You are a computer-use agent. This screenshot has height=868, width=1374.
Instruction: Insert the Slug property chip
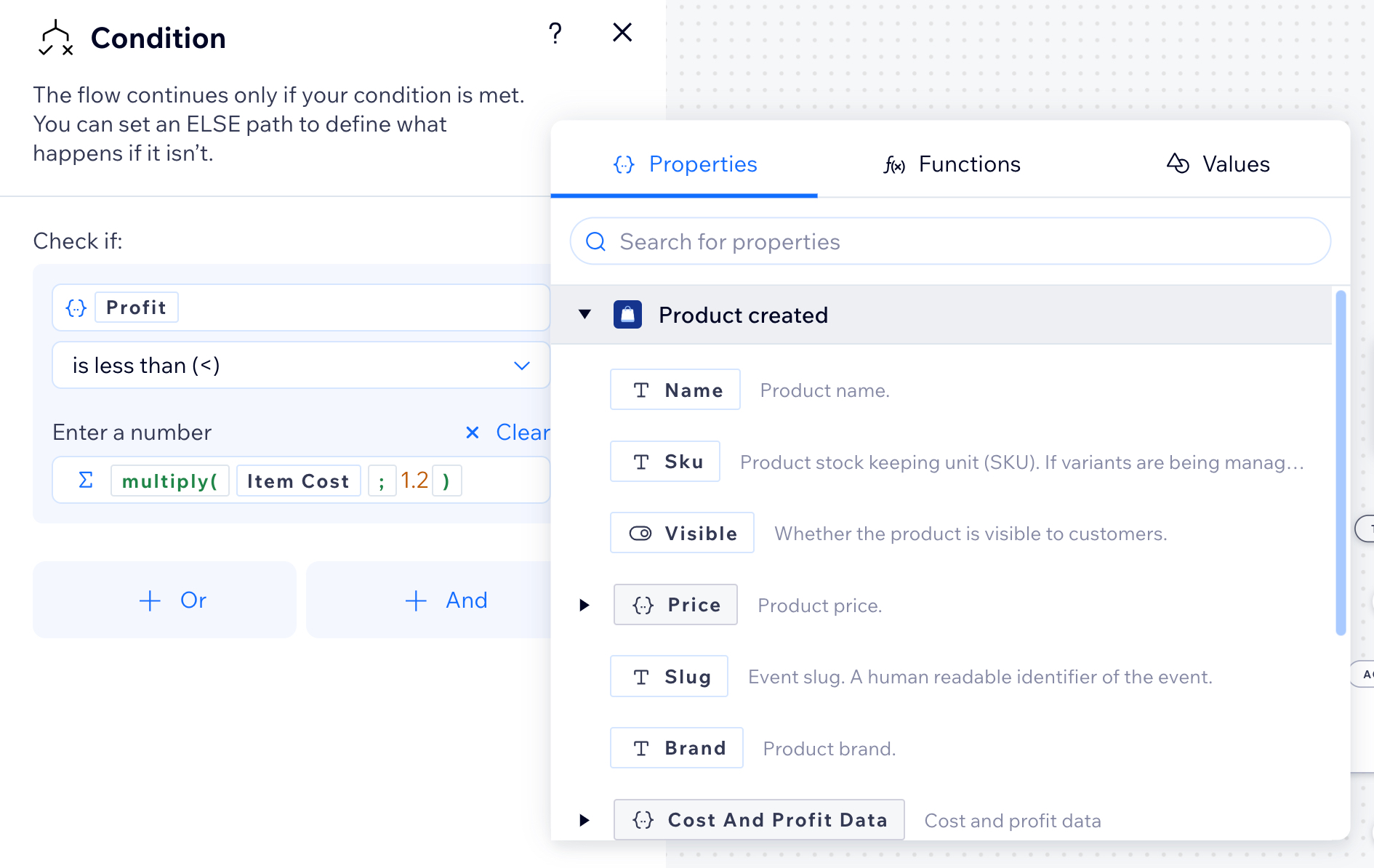click(669, 676)
